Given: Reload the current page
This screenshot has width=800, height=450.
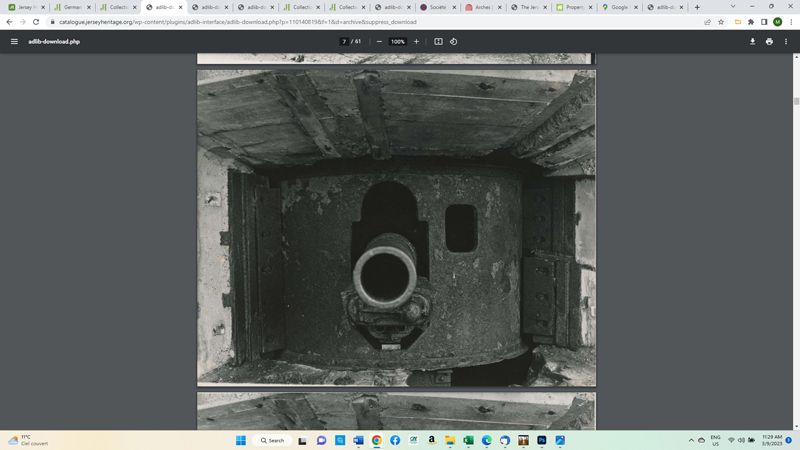Looking at the screenshot, I should pos(36,22).
